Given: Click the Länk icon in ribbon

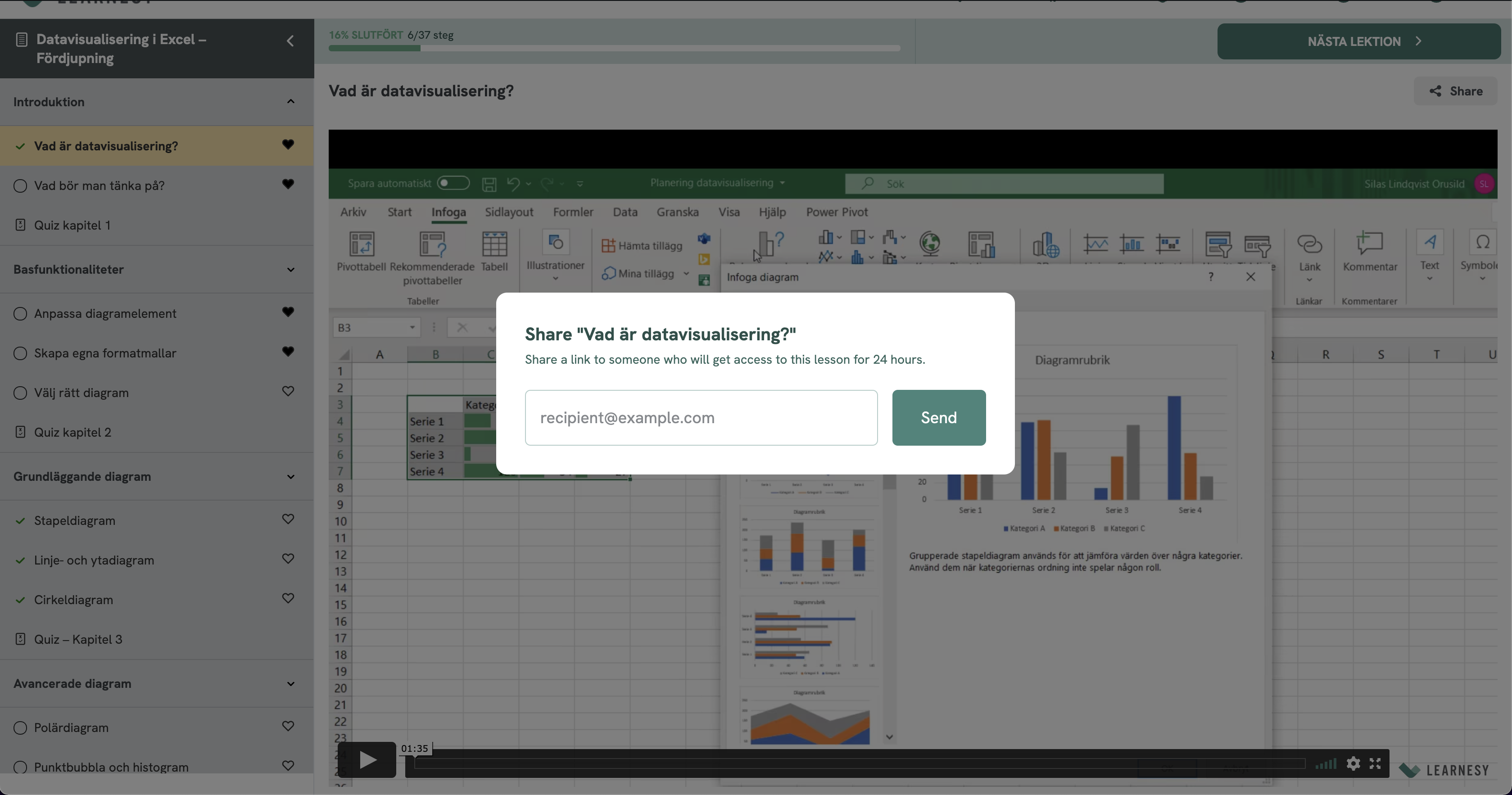Looking at the screenshot, I should tap(1309, 244).
